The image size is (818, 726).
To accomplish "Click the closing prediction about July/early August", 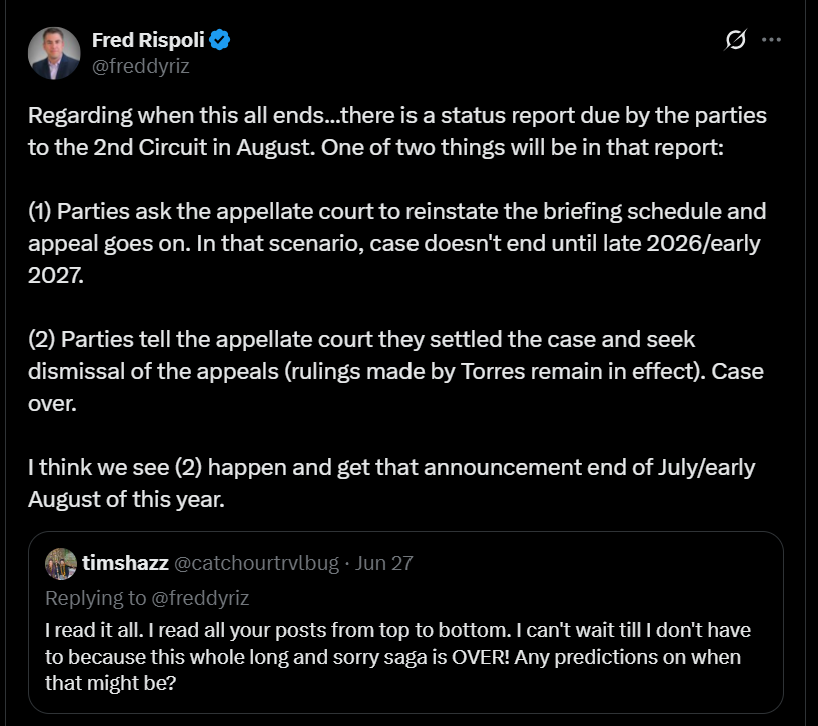I will [x=392, y=483].
